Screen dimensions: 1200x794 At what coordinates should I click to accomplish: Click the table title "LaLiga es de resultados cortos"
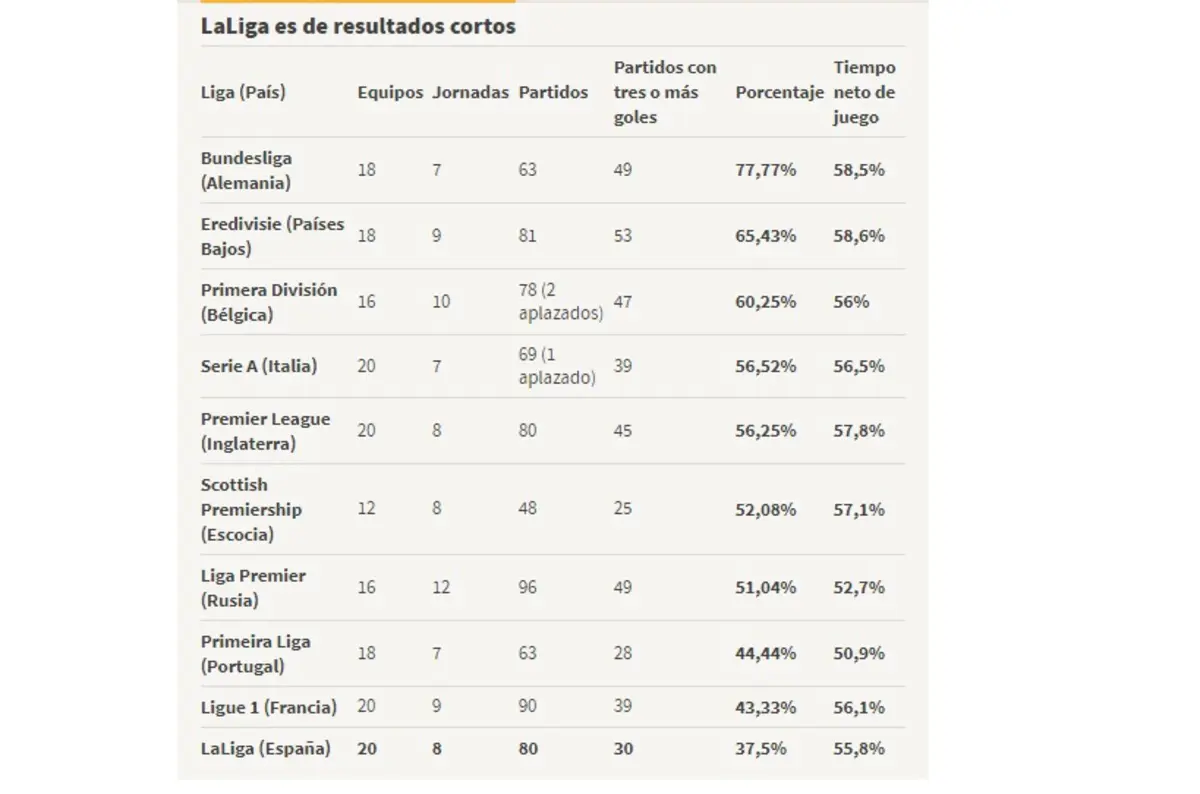point(358,27)
